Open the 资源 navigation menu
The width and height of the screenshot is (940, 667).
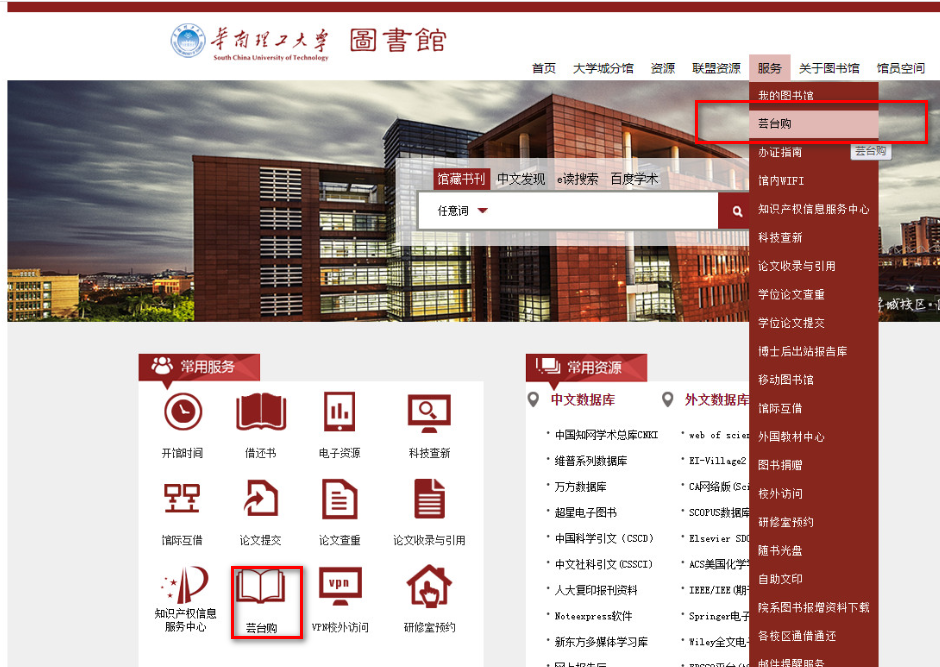[663, 68]
